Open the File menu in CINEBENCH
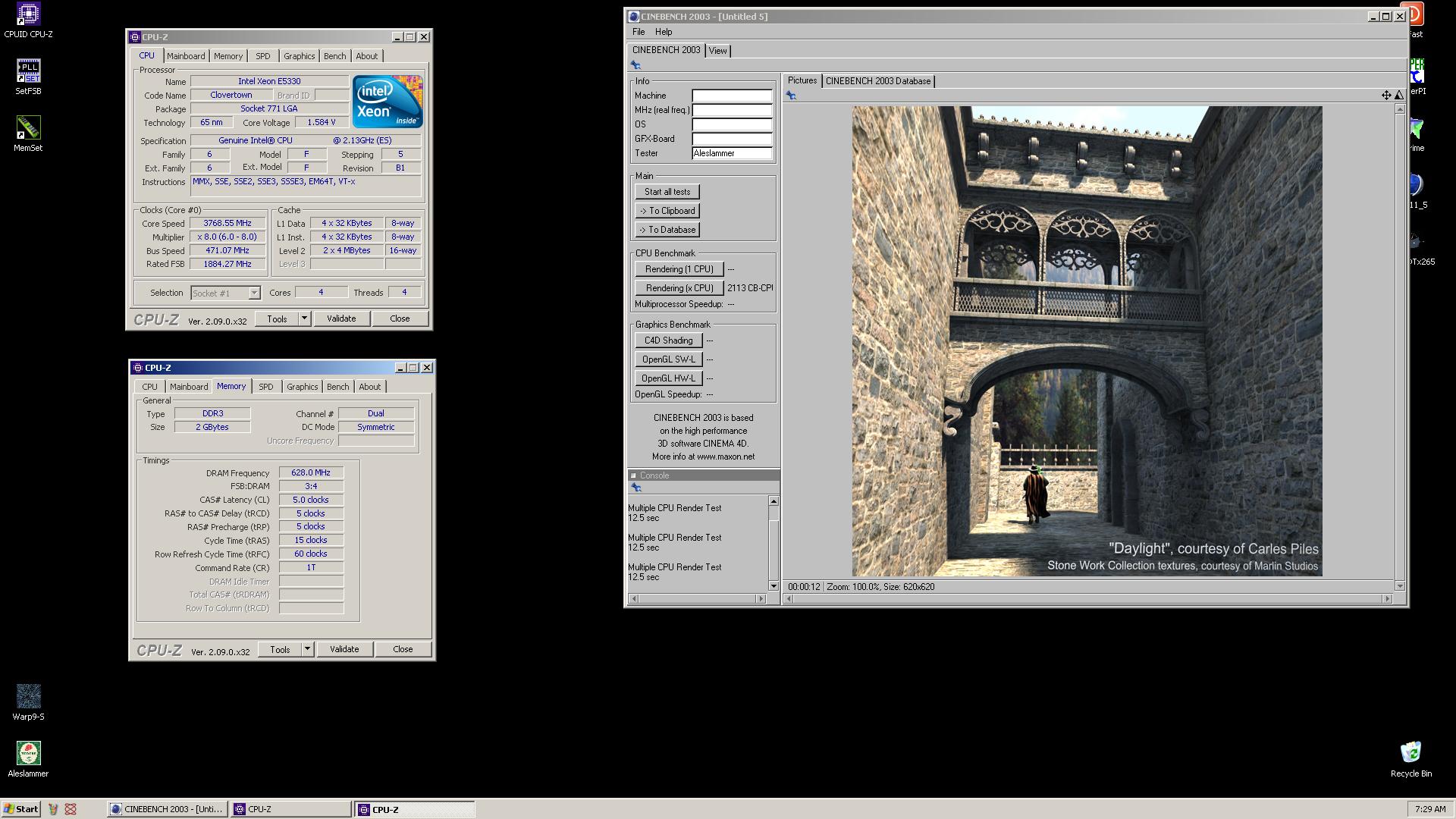The image size is (1456, 819). coord(639,32)
